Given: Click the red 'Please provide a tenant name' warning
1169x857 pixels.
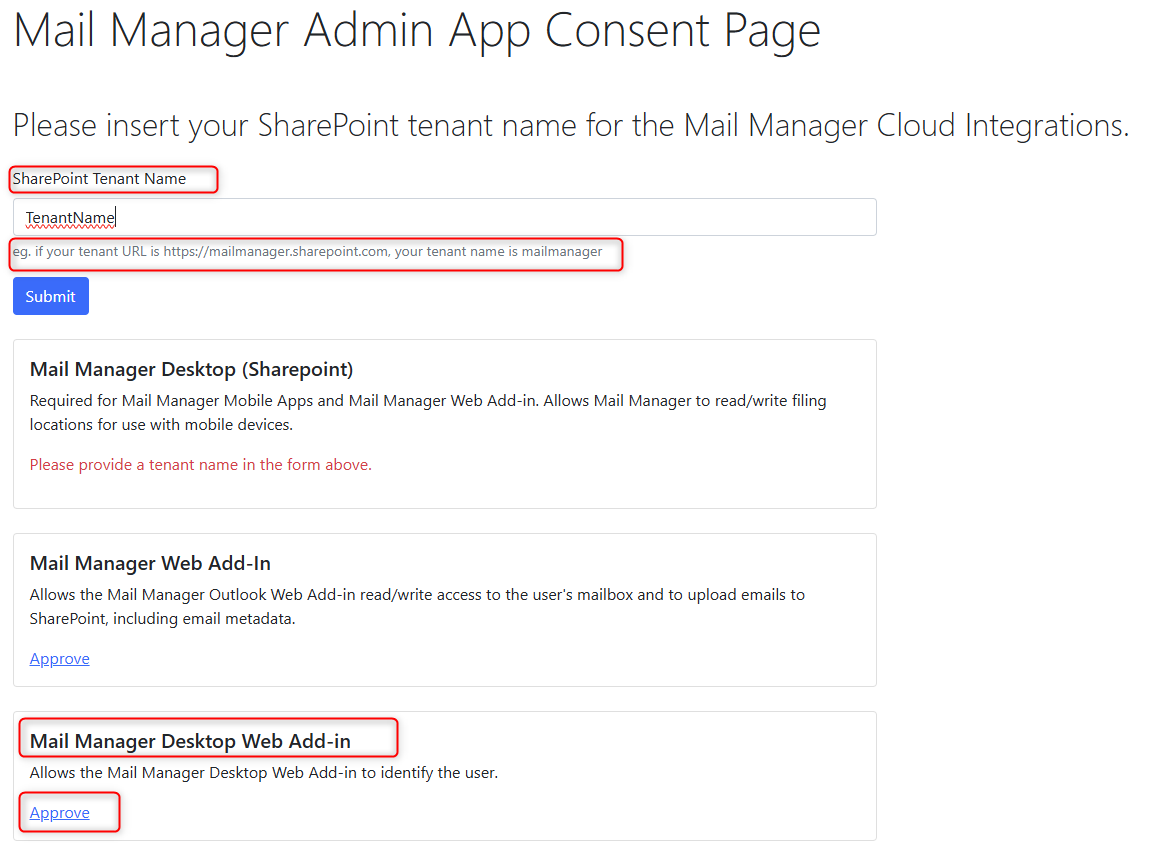Looking at the screenshot, I should pyautogui.click(x=200, y=465).
